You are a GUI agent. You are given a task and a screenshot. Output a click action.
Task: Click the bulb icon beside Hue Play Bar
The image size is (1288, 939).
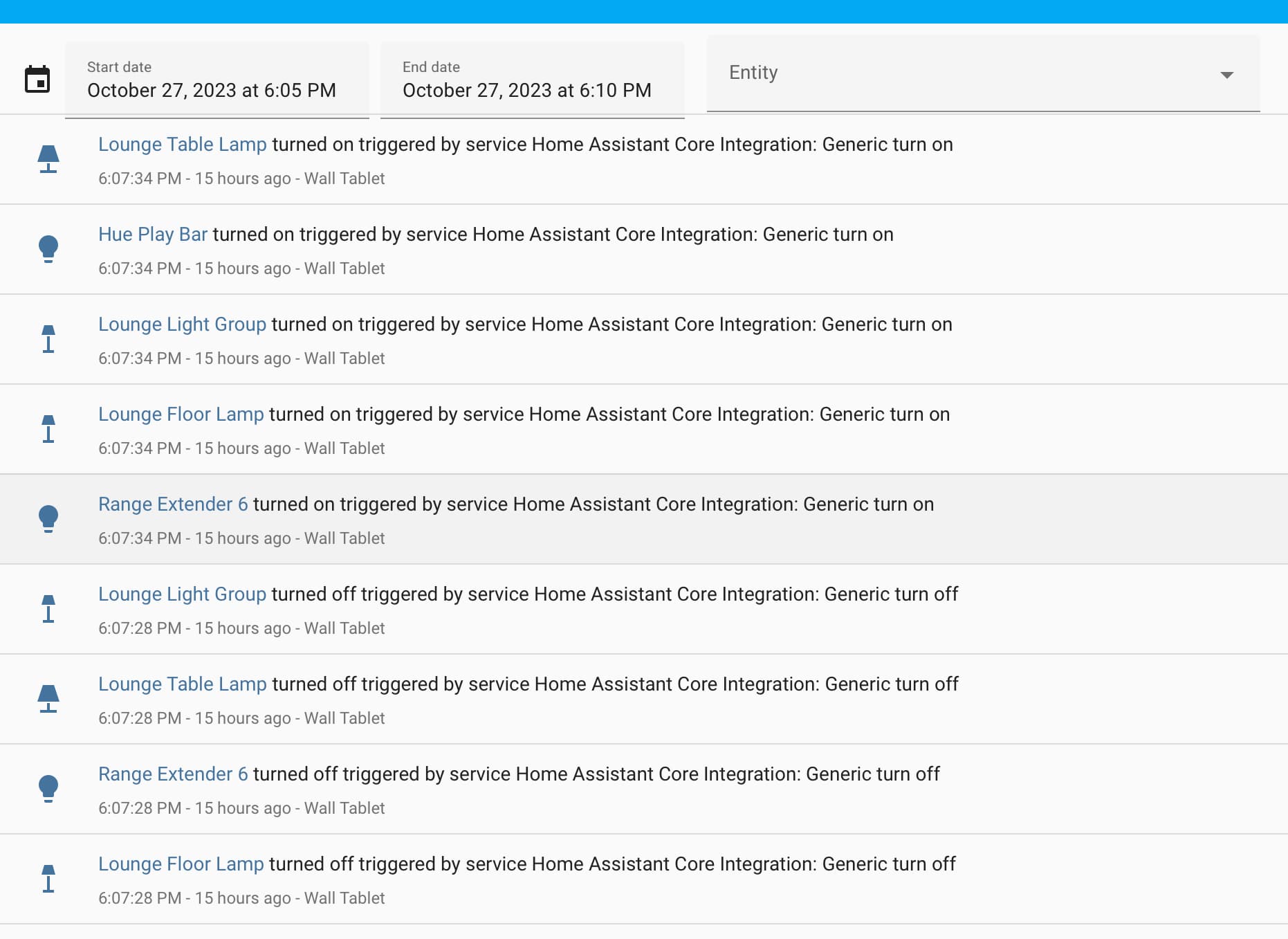click(x=48, y=249)
